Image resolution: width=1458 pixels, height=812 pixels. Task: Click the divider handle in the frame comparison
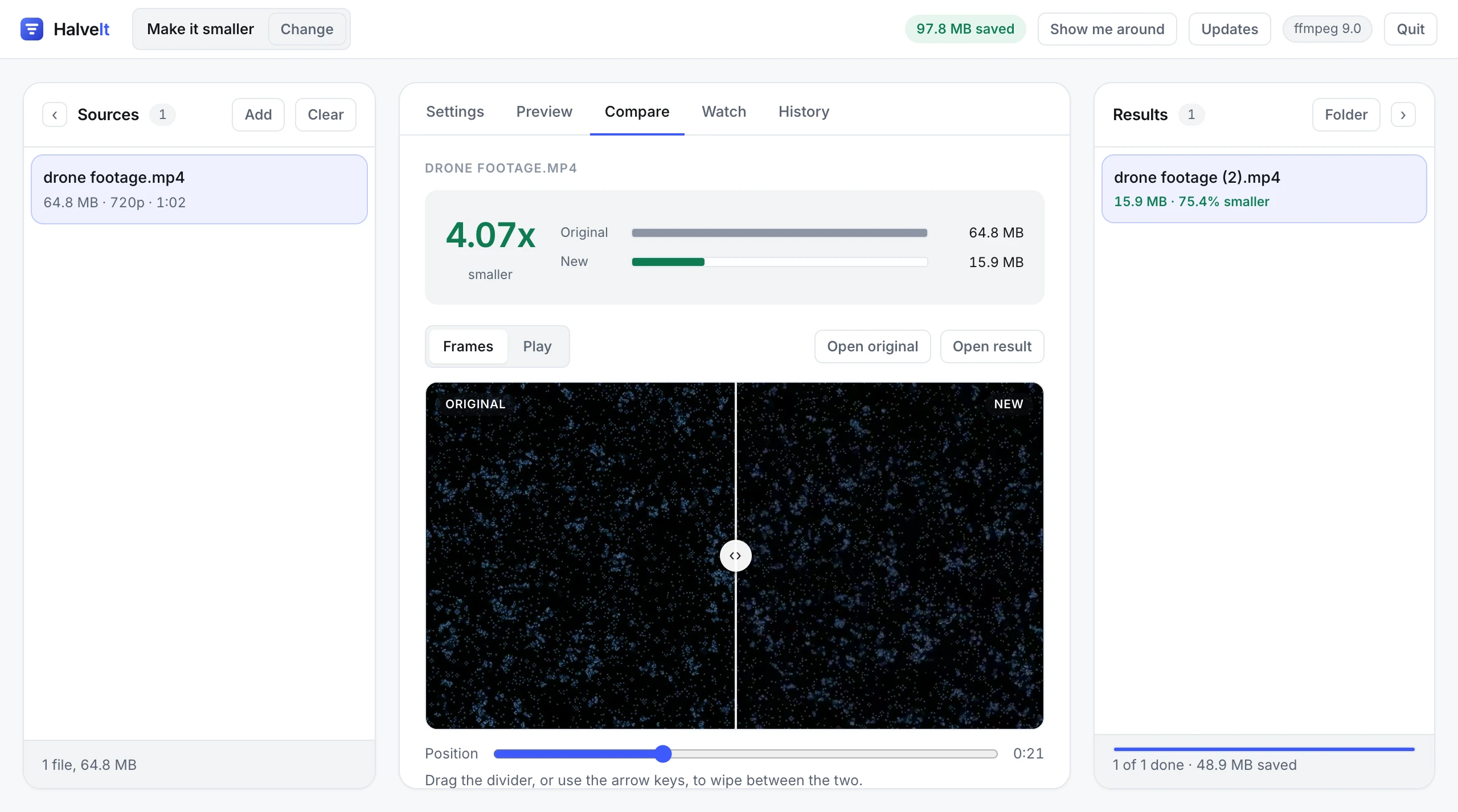tap(735, 555)
